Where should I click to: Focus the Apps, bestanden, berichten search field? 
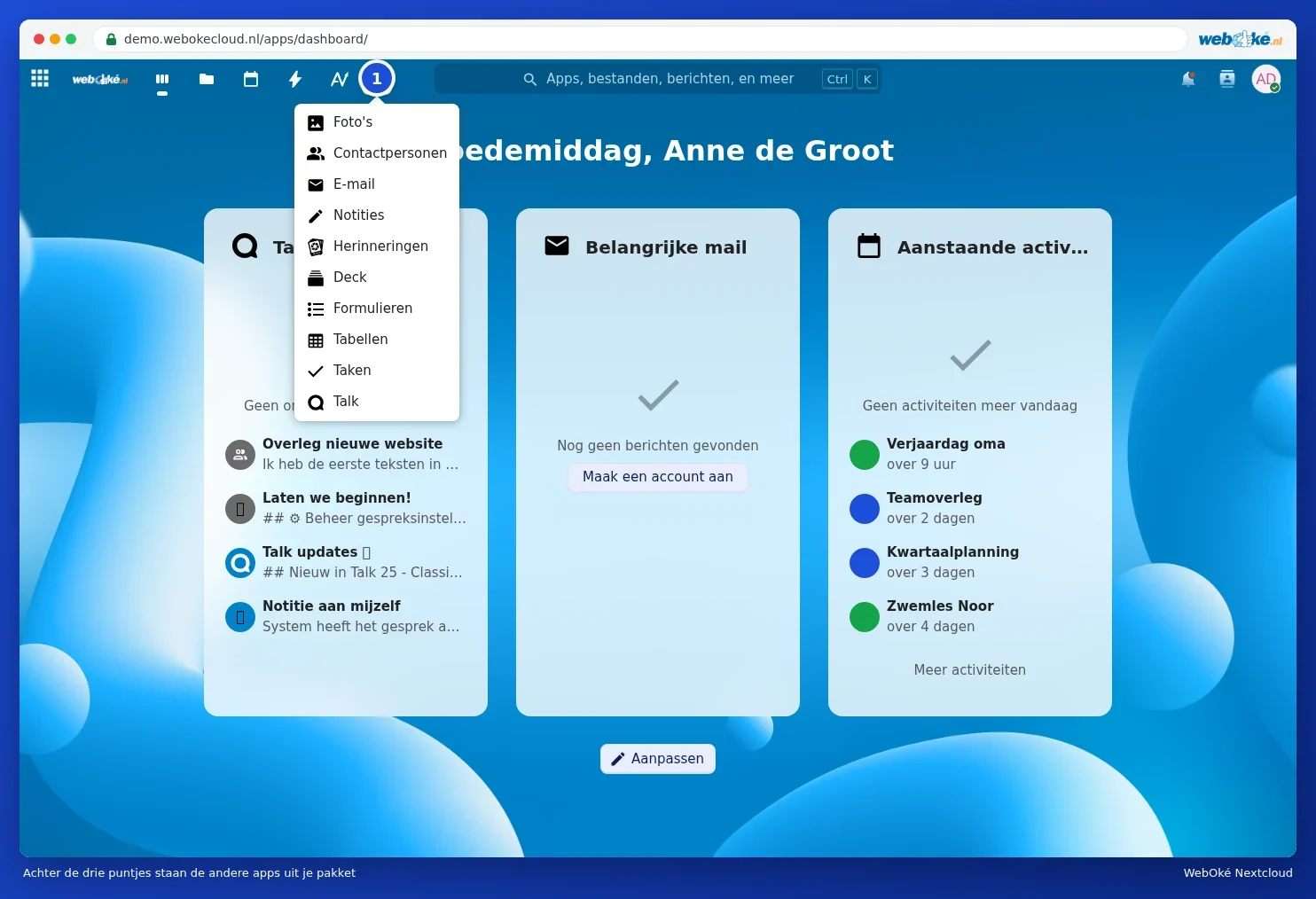[657, 79]
